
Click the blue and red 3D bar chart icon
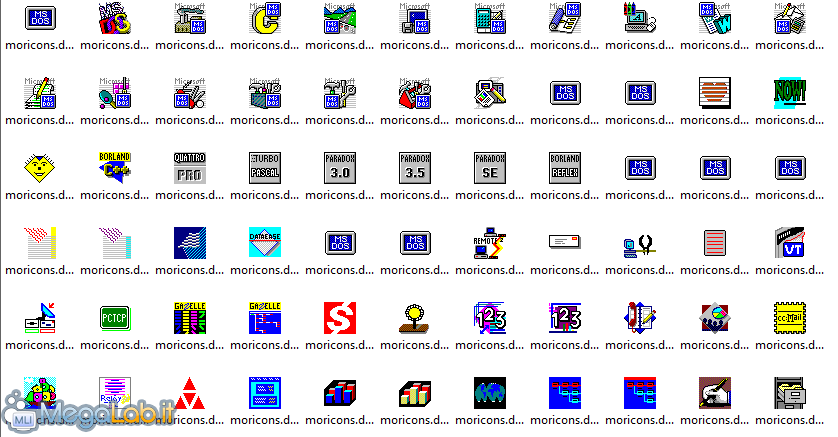[x=340, y=393]
